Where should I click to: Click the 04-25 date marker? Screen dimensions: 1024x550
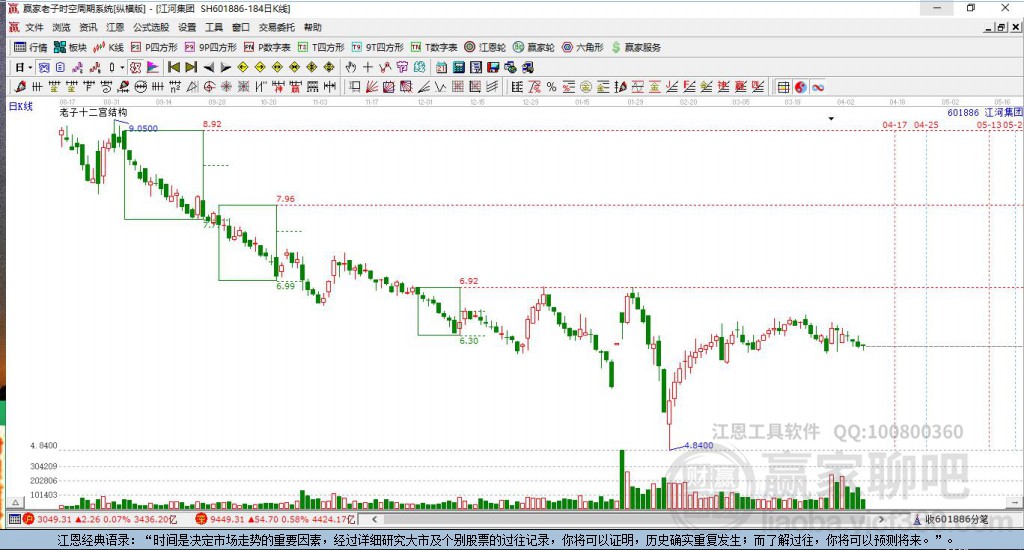pos(926,125)
